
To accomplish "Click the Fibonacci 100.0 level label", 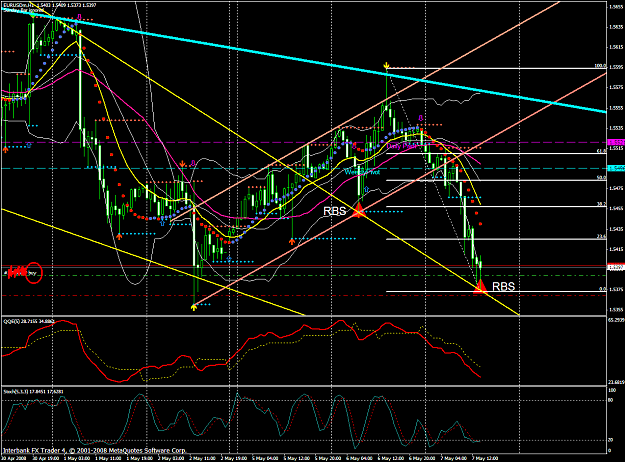I will (x=600, y=66).
